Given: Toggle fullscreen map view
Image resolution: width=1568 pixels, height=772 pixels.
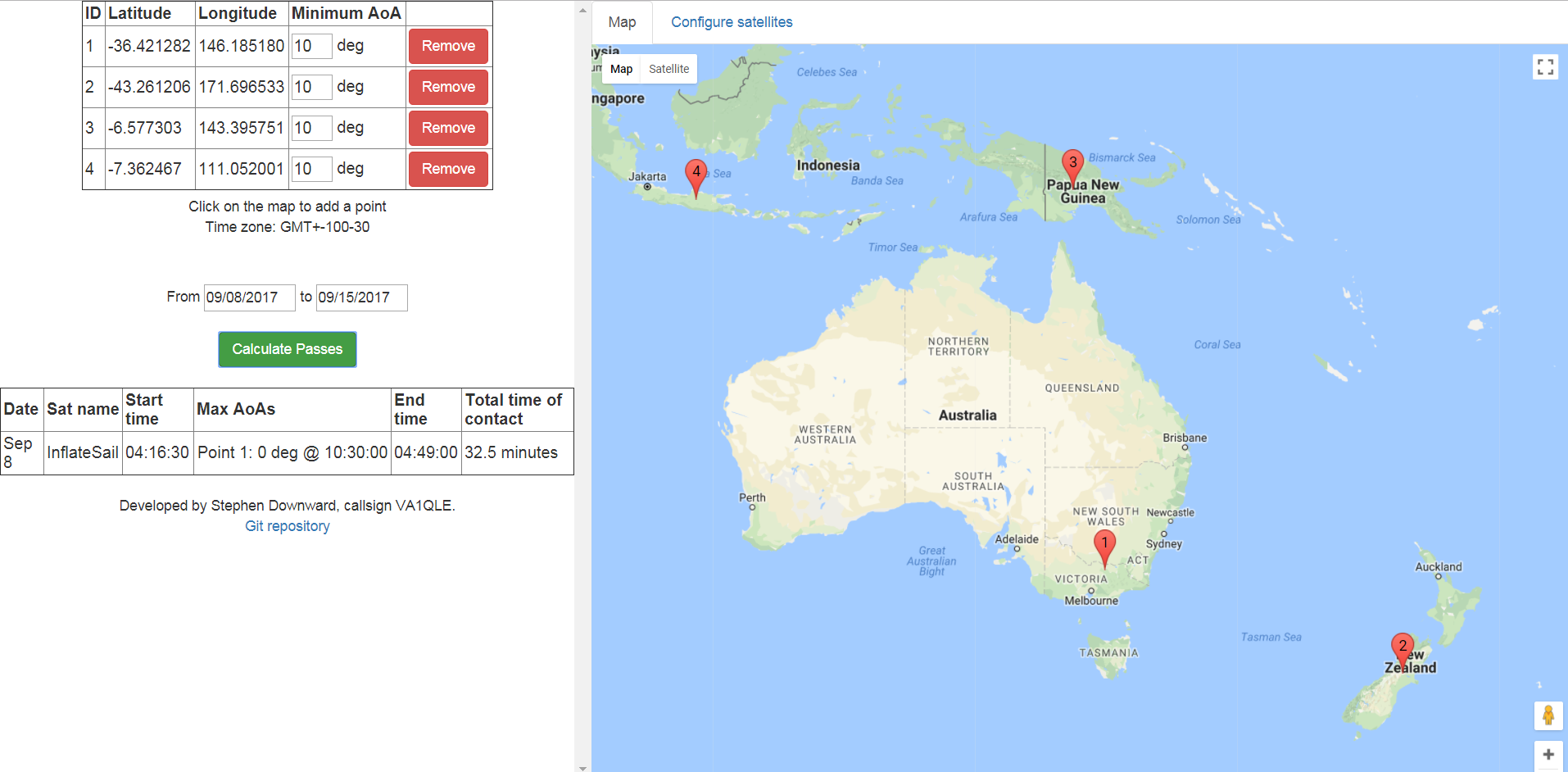Looking at the screenshot, I should click(1545, 67).
